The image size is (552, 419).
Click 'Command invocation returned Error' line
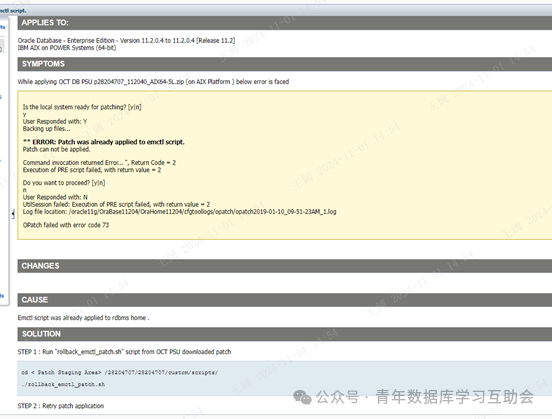[99, 163]
